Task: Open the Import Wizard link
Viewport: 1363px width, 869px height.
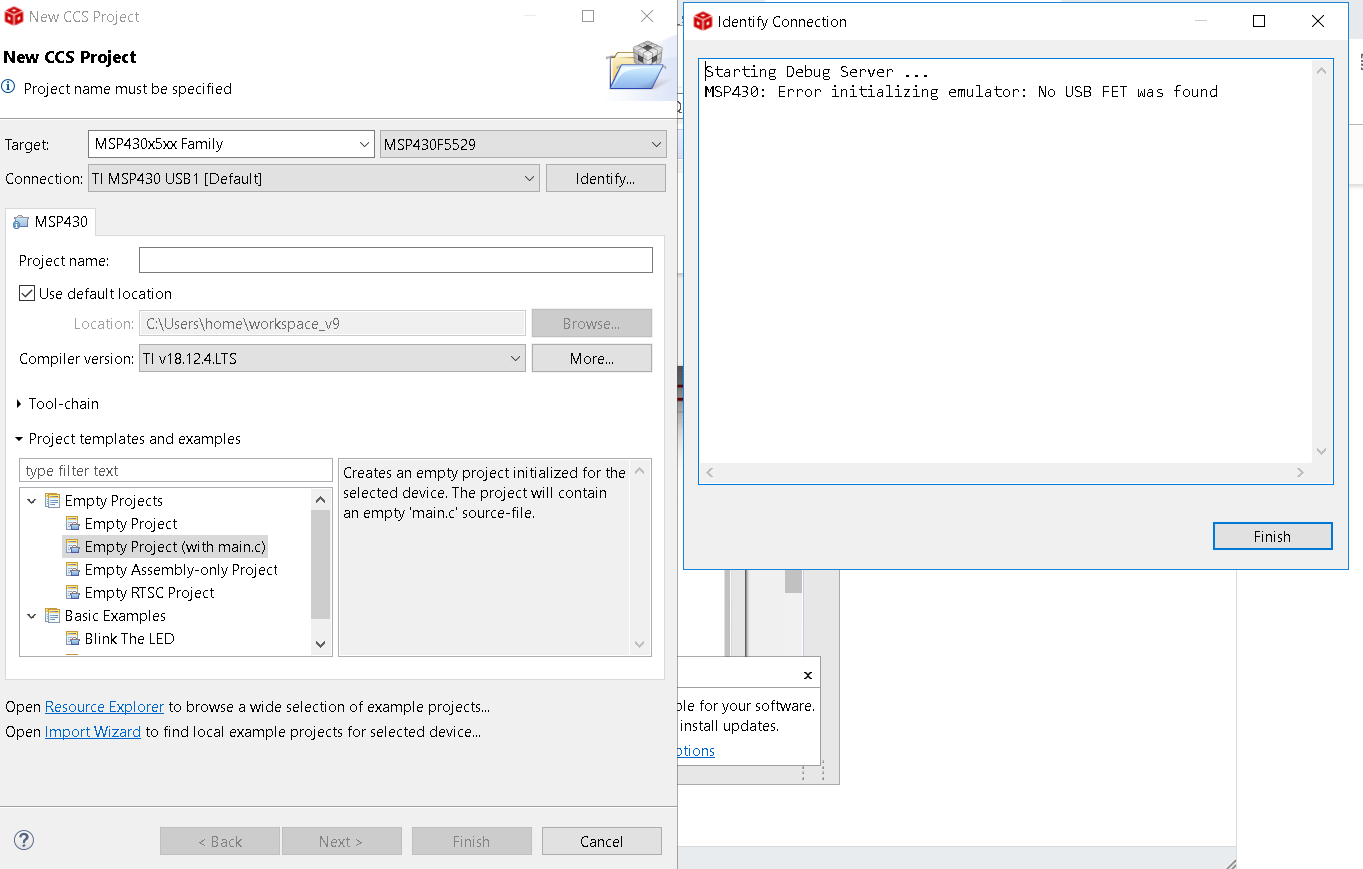Action: 93,732
